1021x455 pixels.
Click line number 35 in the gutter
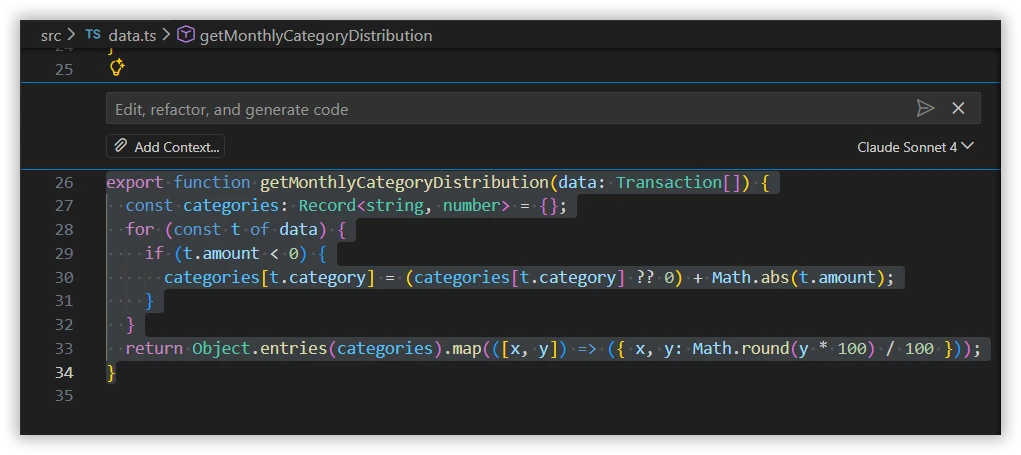64,395
